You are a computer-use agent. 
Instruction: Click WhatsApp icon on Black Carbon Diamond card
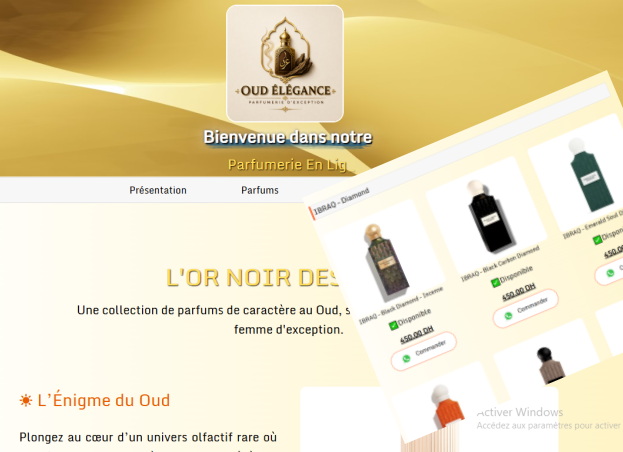508,316
